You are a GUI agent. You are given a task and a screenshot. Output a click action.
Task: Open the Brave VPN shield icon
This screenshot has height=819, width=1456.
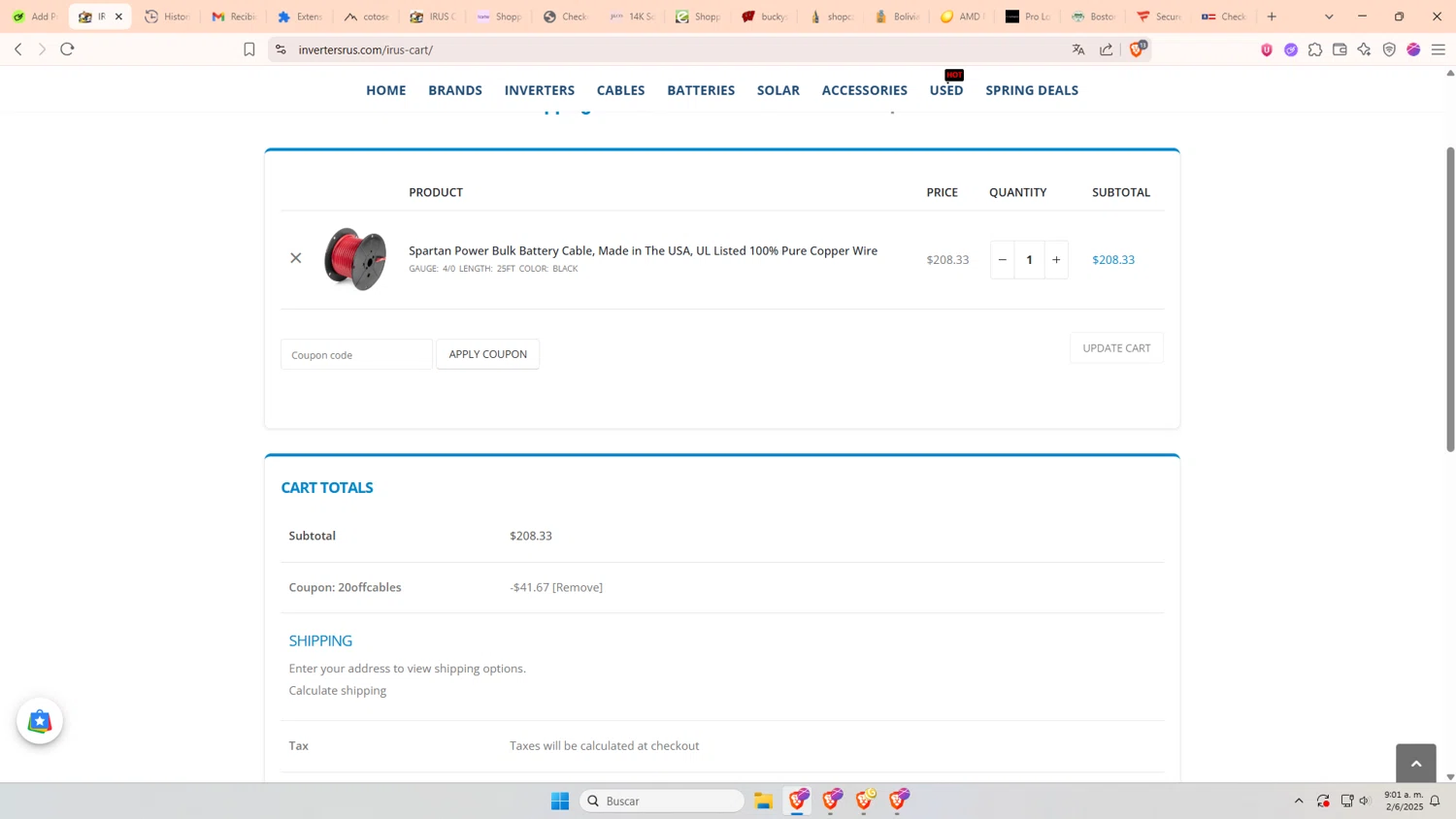point(1389,49)
